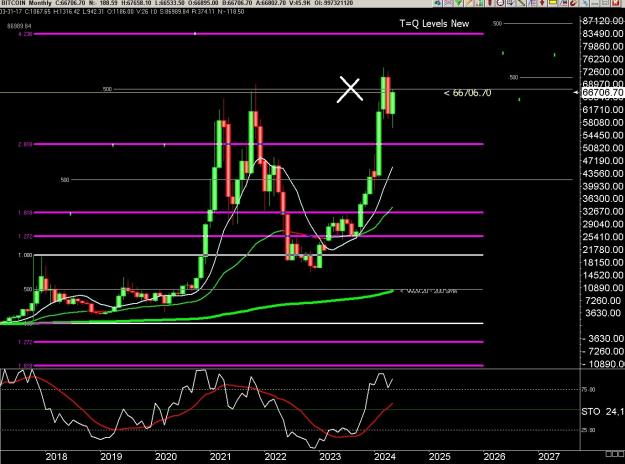Select the white X marker on the chart
The image size is (625, 464).
point(350,89)
